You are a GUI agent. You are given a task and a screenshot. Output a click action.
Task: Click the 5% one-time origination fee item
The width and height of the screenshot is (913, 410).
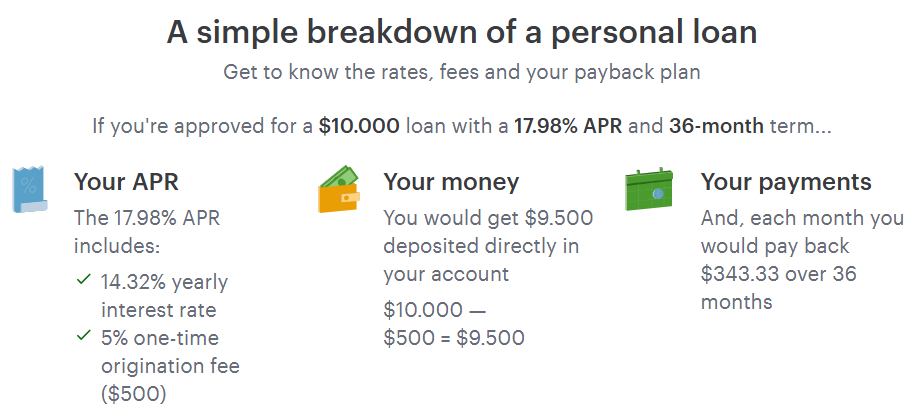pyautogui.click(x=170, y=365)
